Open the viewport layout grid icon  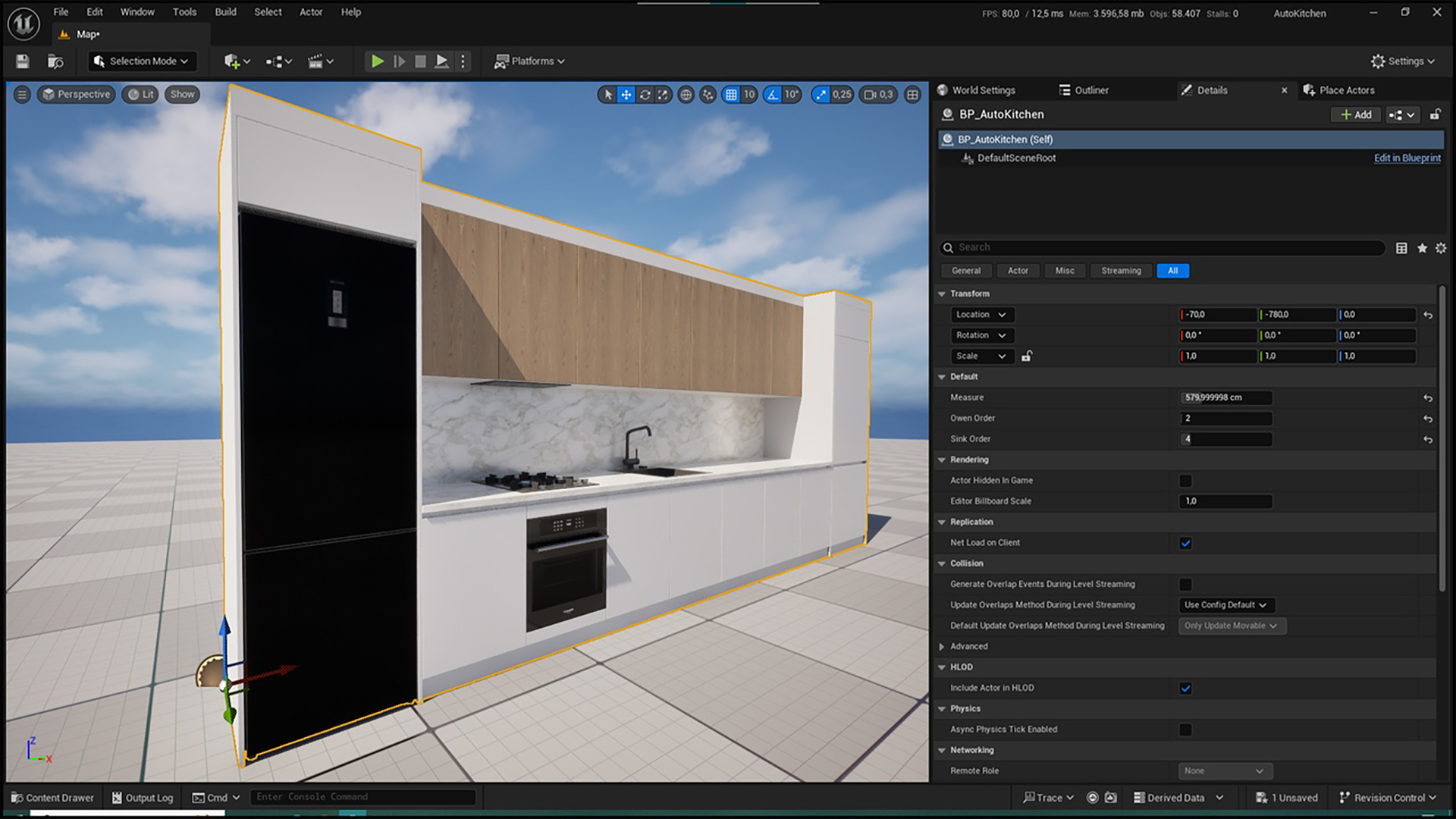(912, 95)
